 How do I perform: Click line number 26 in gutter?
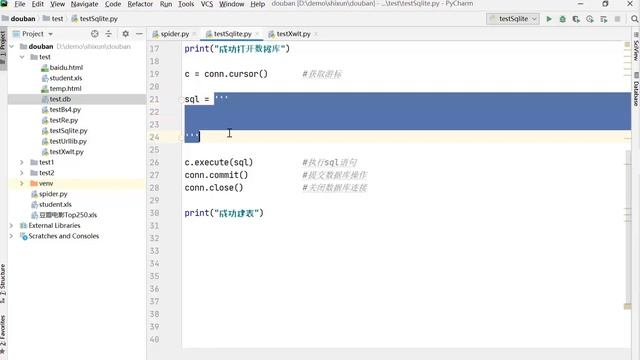[154, 162]
